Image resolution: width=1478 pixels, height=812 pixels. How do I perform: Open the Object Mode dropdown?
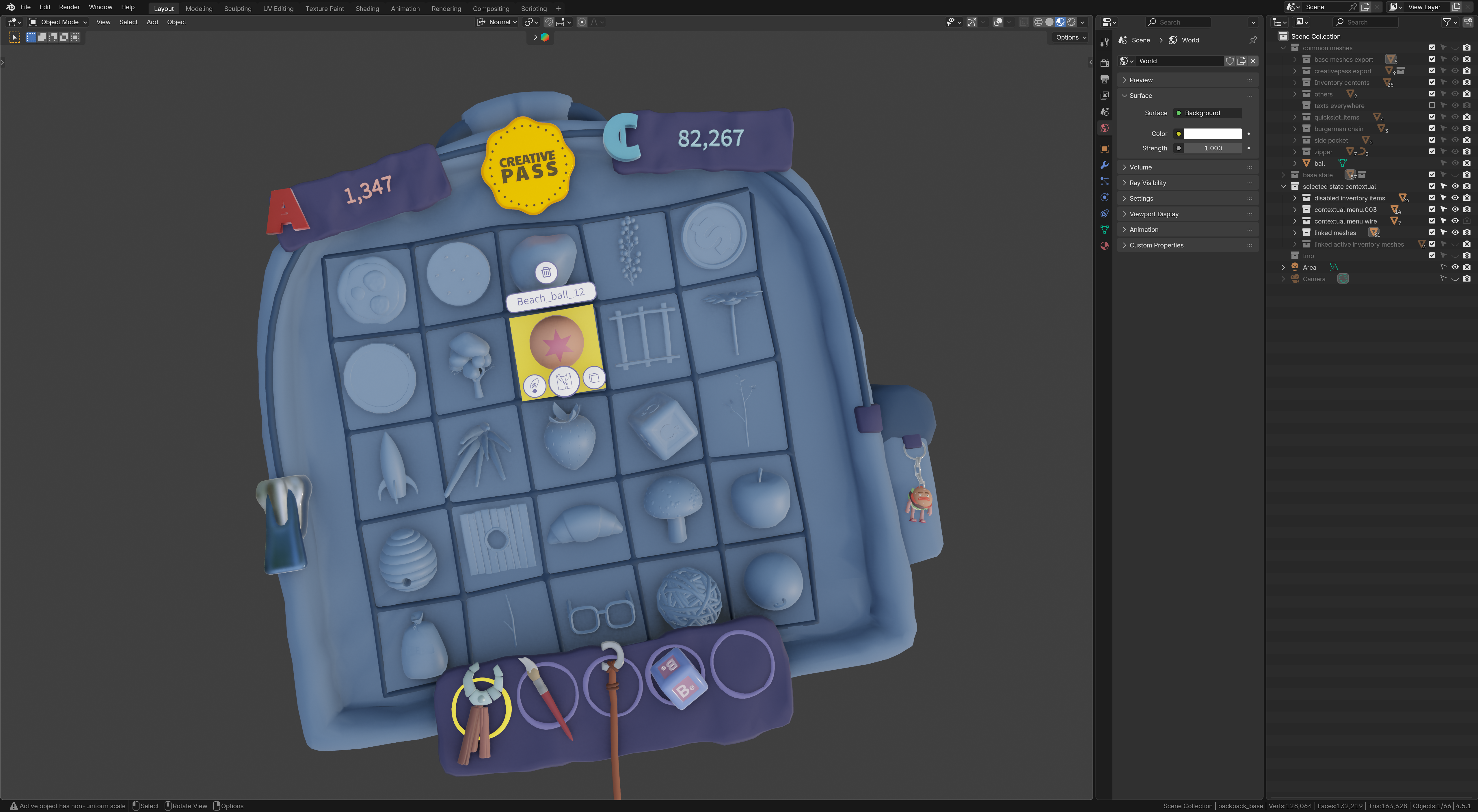click(59, 22)
